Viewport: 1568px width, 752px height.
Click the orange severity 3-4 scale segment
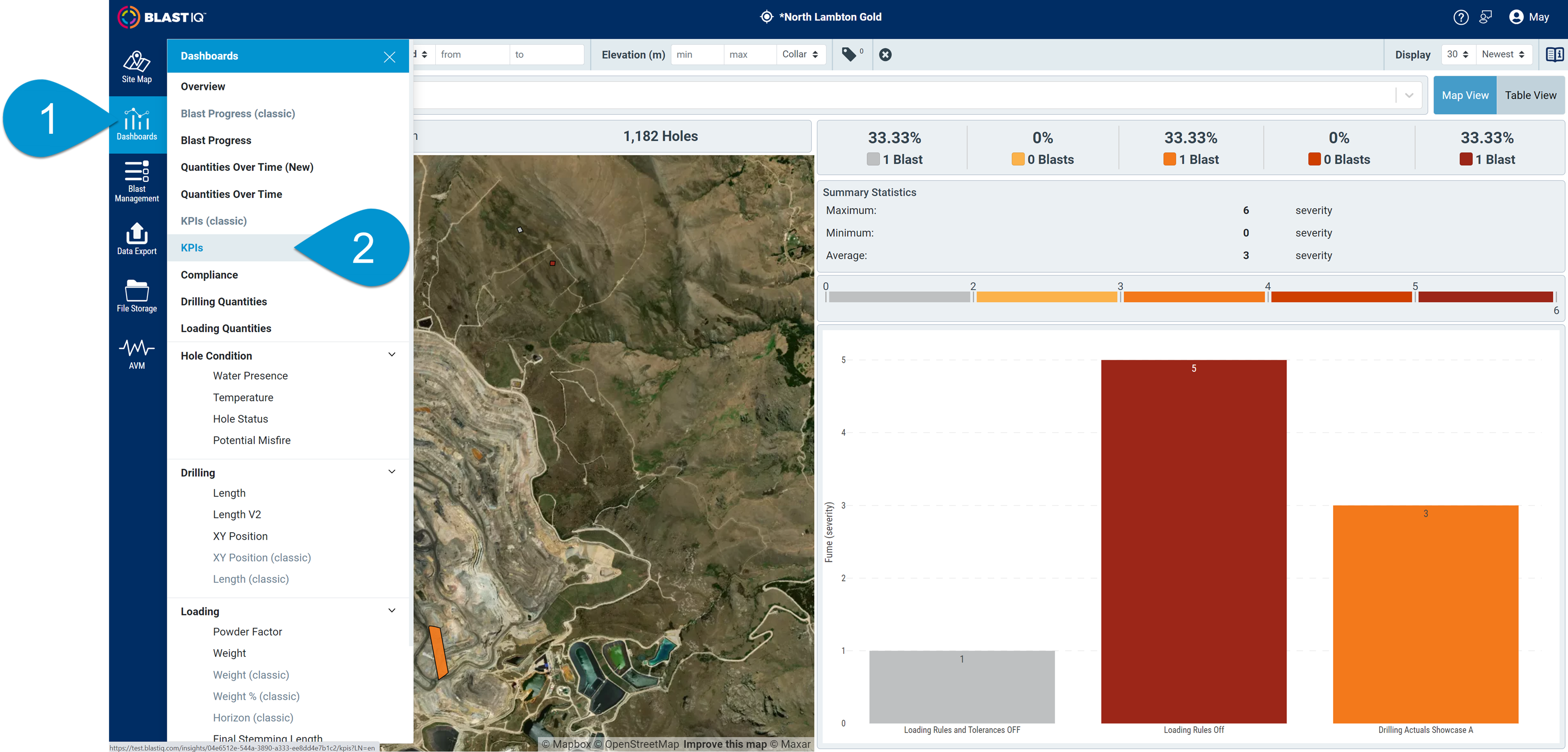coord(1194,297)
